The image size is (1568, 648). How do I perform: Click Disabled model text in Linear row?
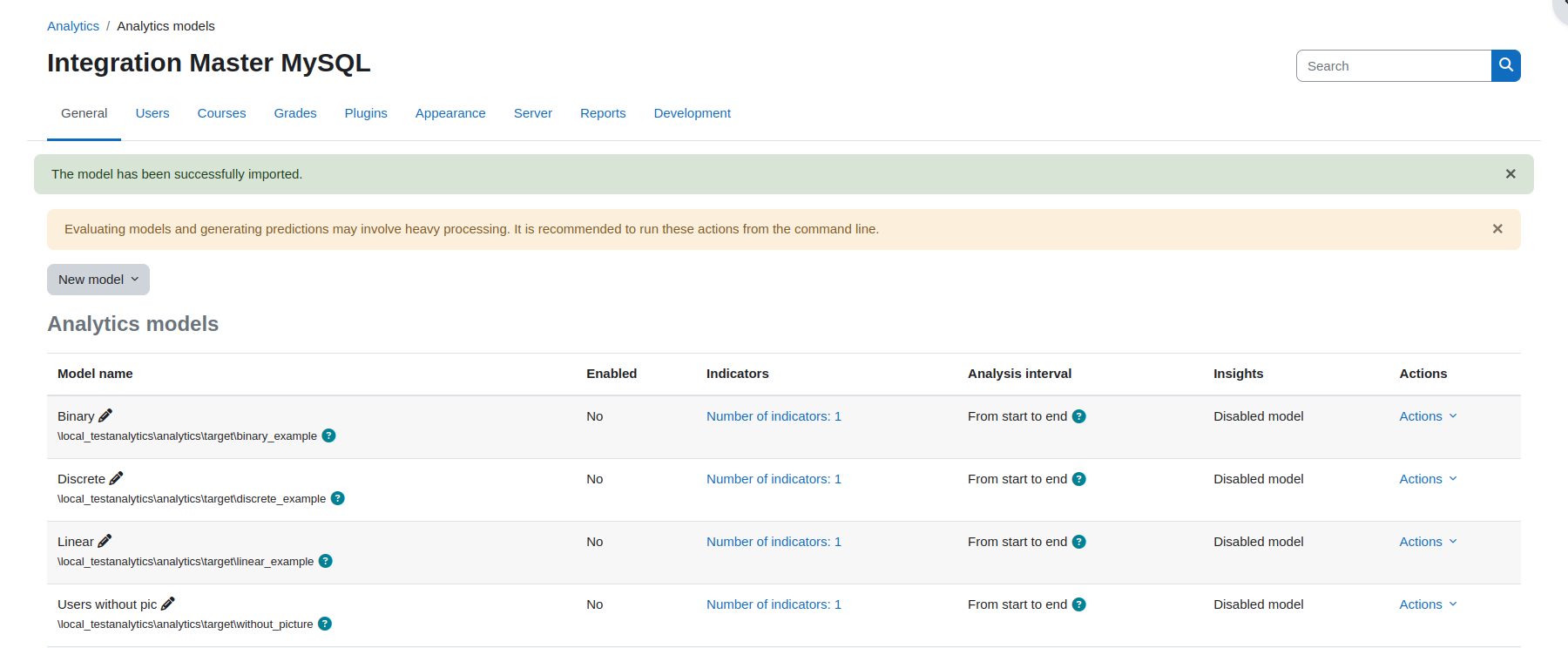[x=1258, y=542]
